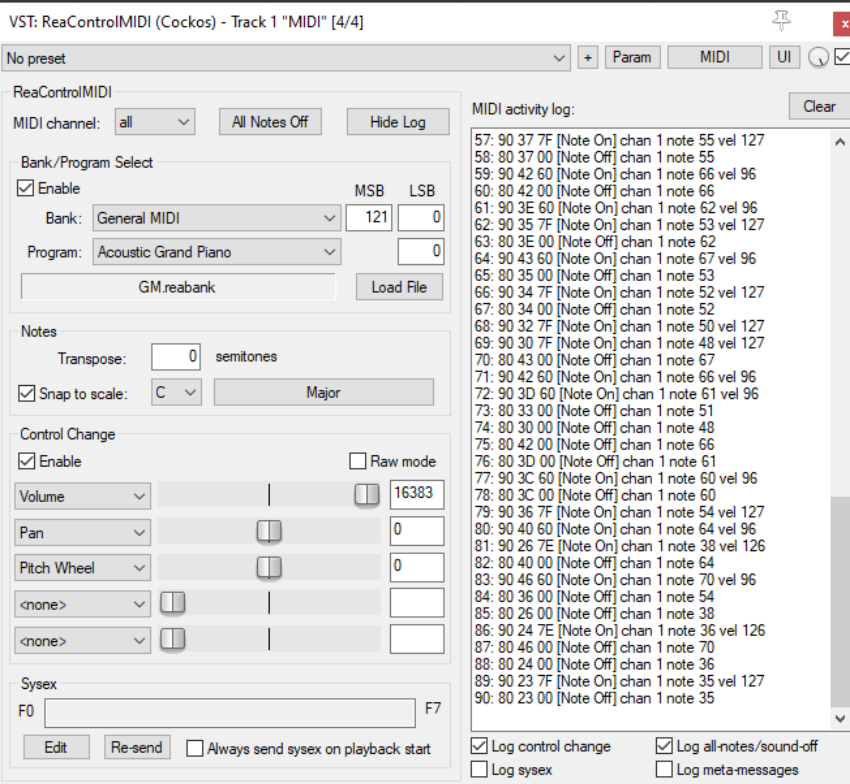Viewport: 850px width, 784px height.
Task: Click the Volume value field 16383
Action: 417,494
